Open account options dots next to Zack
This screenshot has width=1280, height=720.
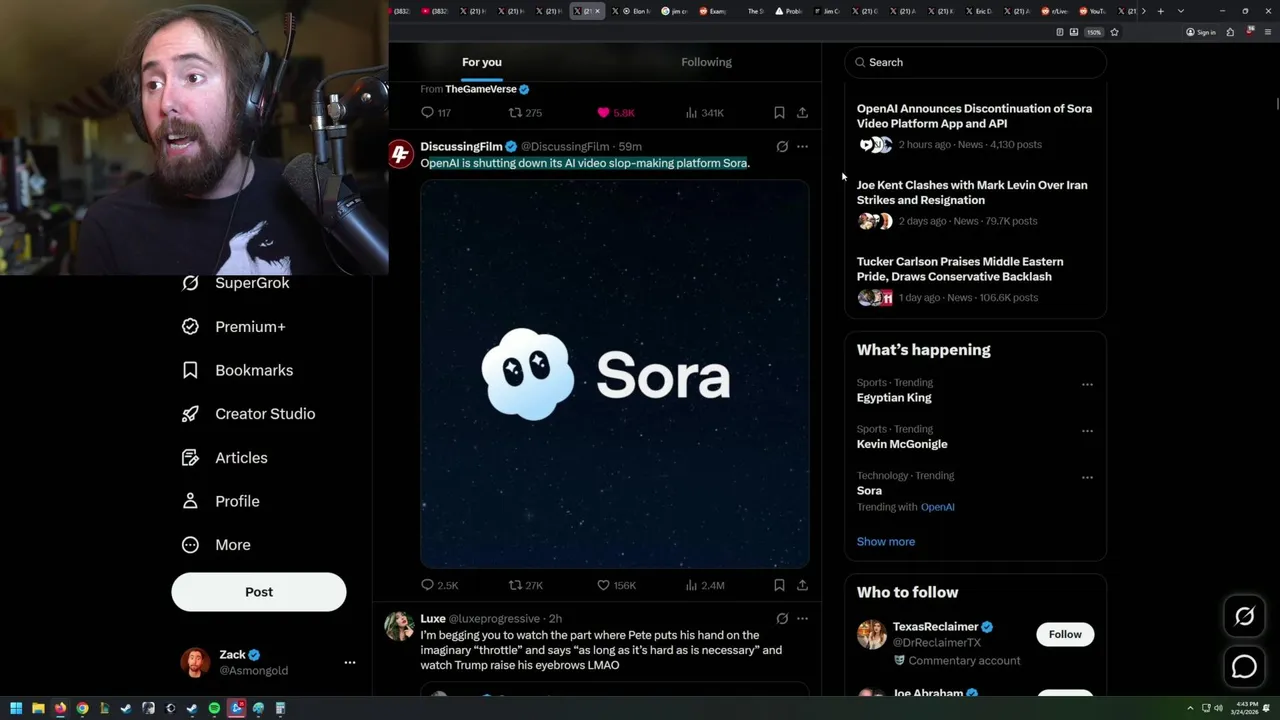(350, 662)
